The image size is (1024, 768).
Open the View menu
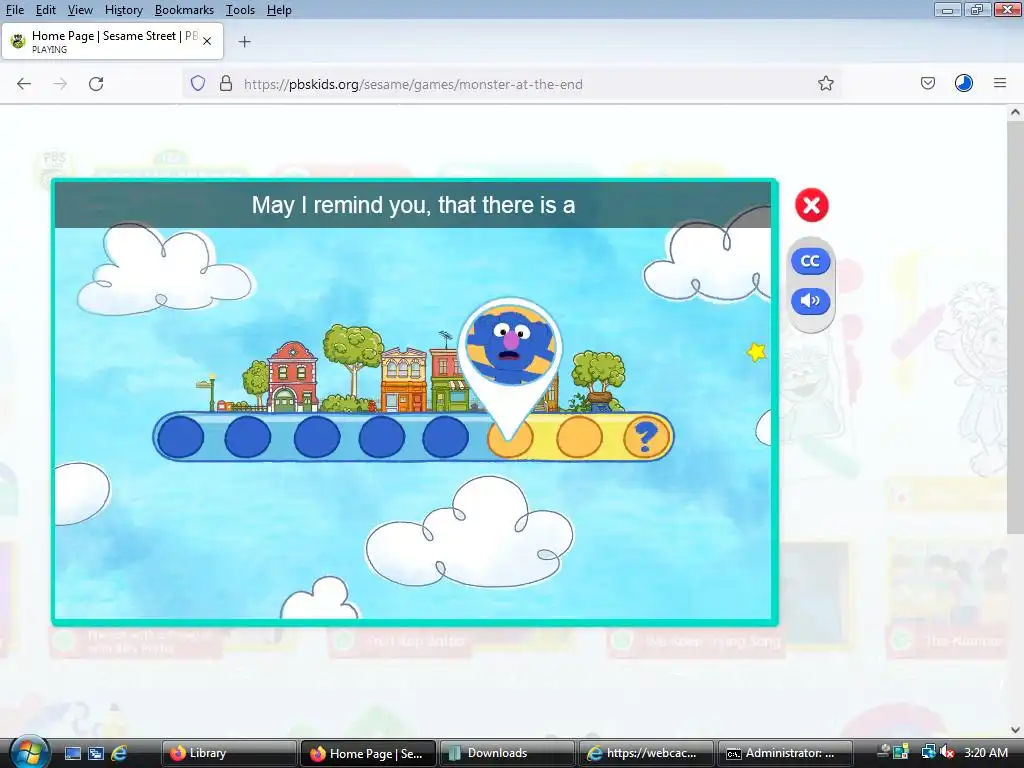(x=80, y=10)
